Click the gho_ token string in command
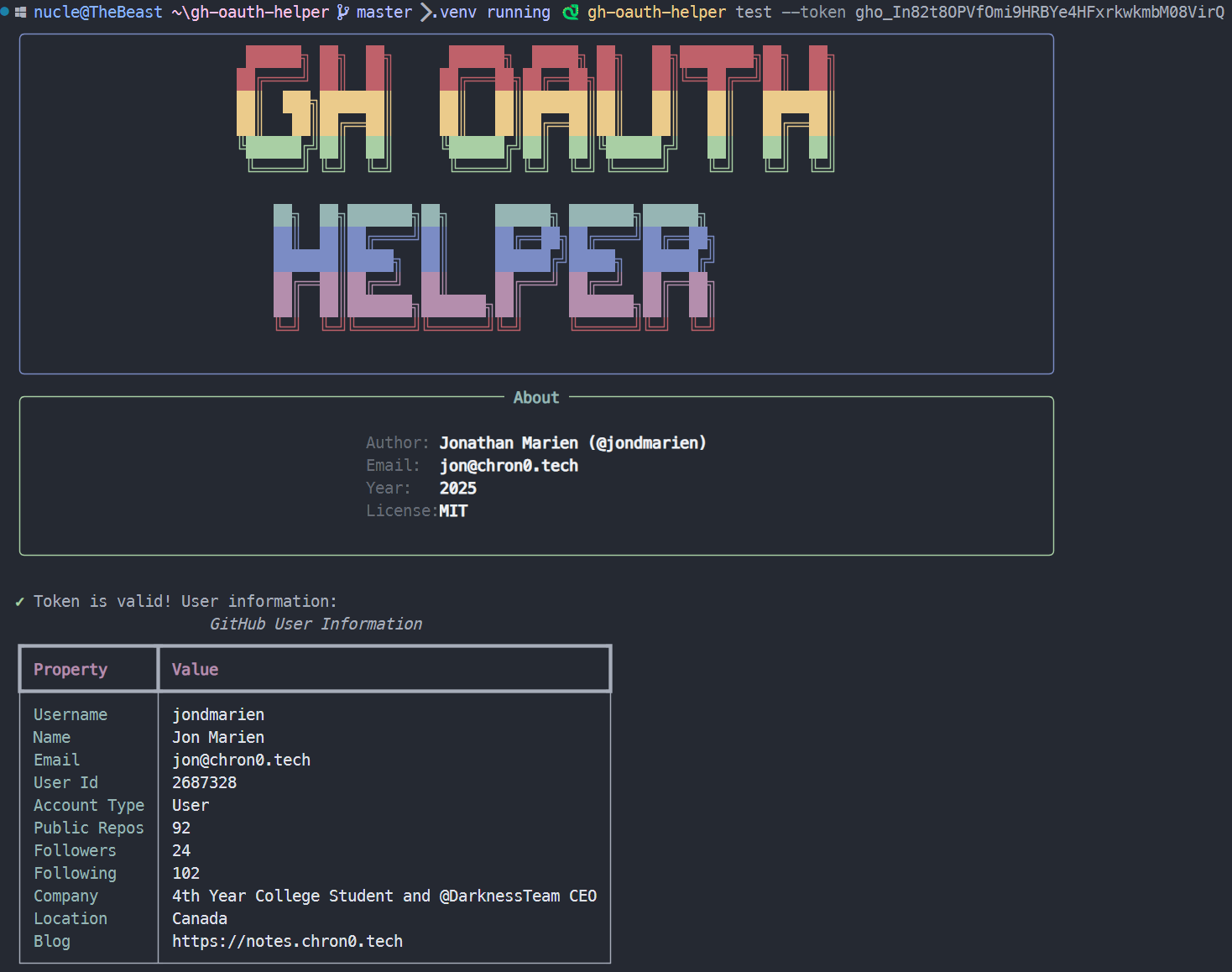This screenshot has height=972, width=1232. click(x=1040, y=13)
